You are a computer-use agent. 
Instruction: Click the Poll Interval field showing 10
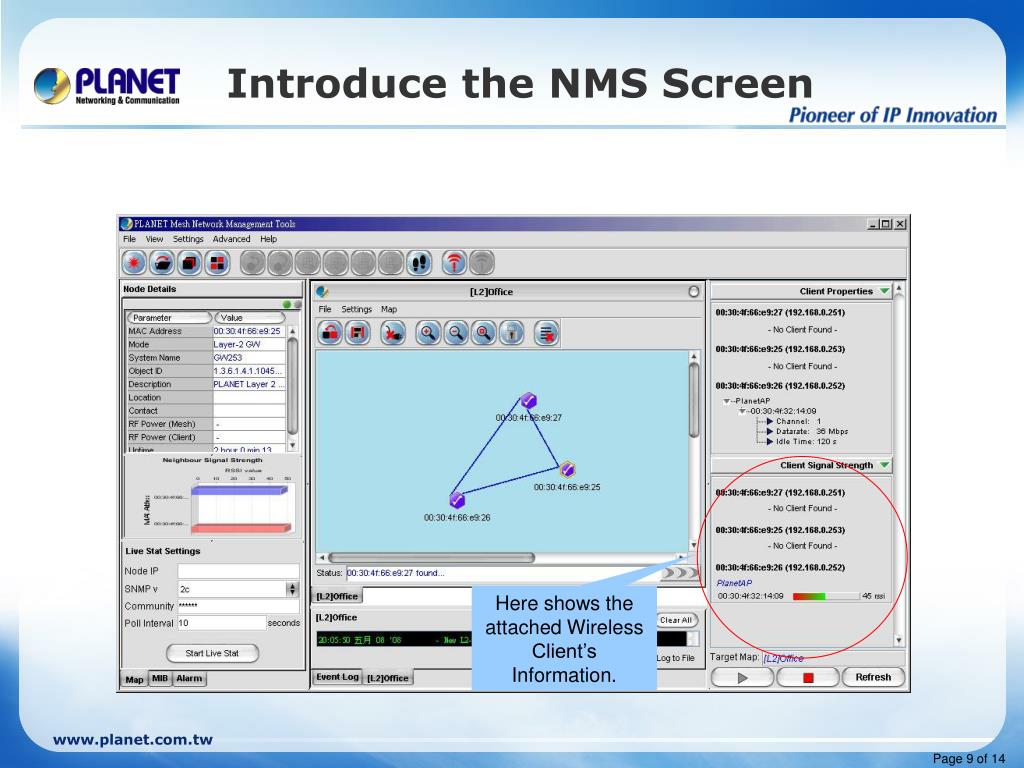221,623
